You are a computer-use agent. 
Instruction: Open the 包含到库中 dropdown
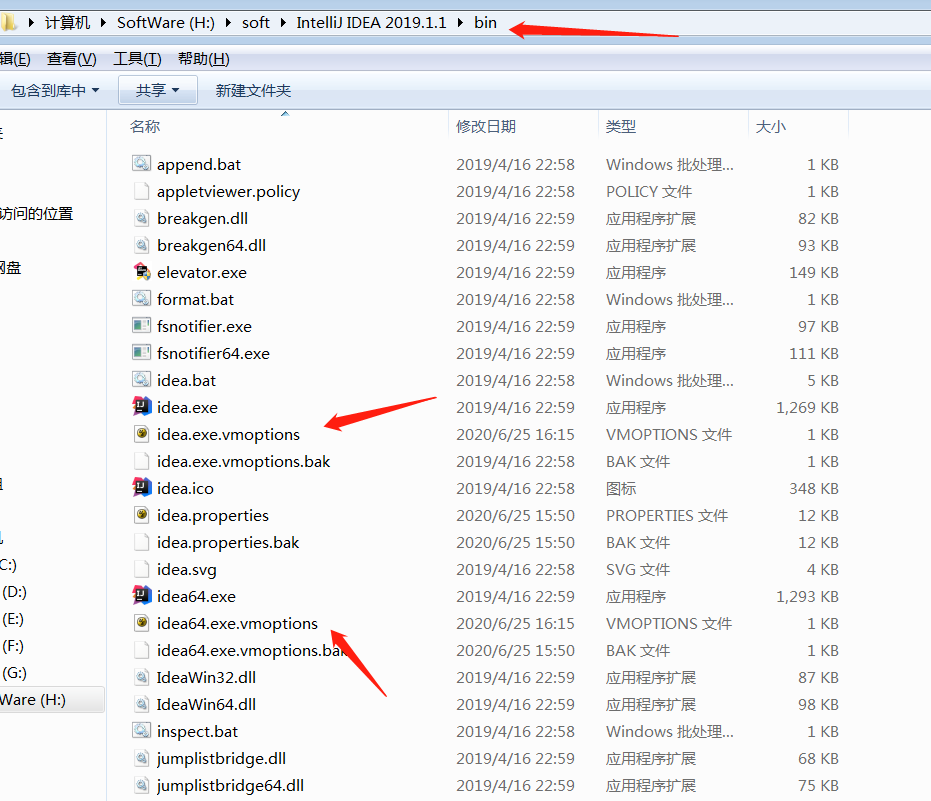pos(55,90)
